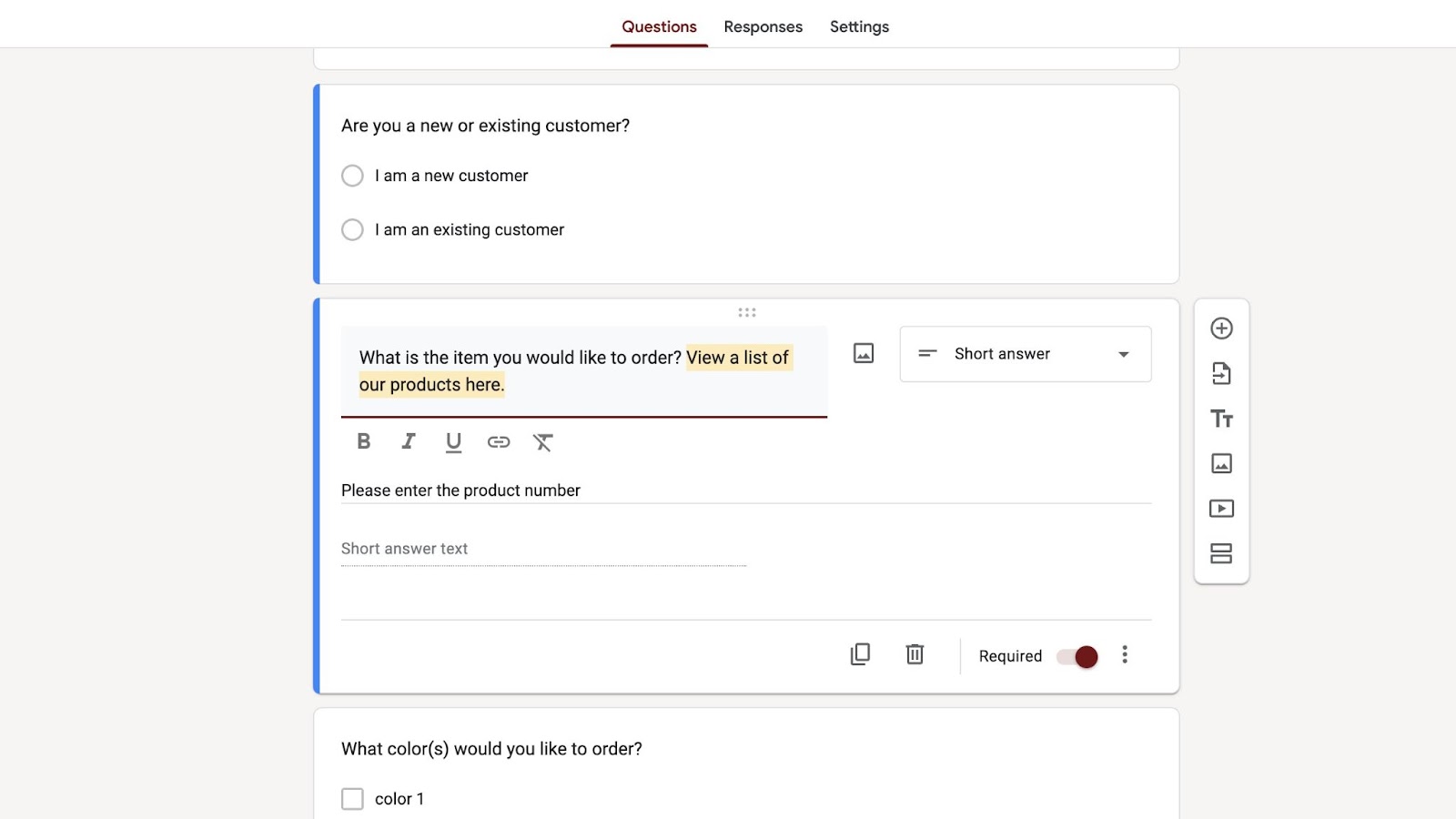Click Add image icon in side toolbar
1456x819 pixels.
coord(1221,463)
